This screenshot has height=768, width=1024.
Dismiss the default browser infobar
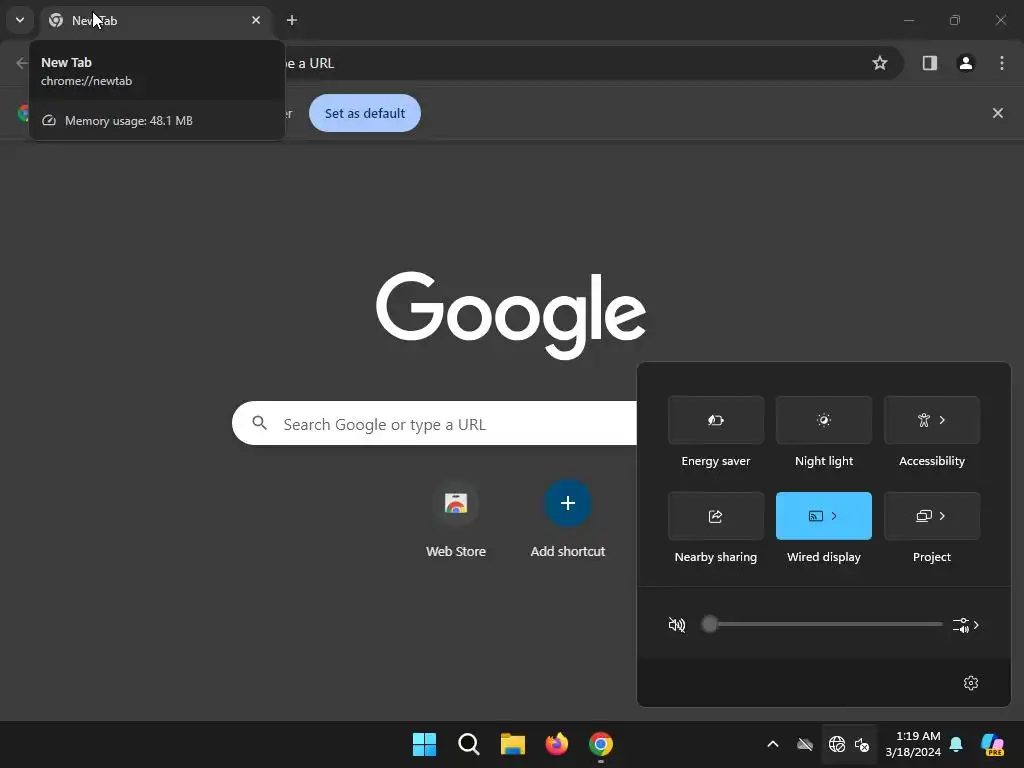pos(997,113)
